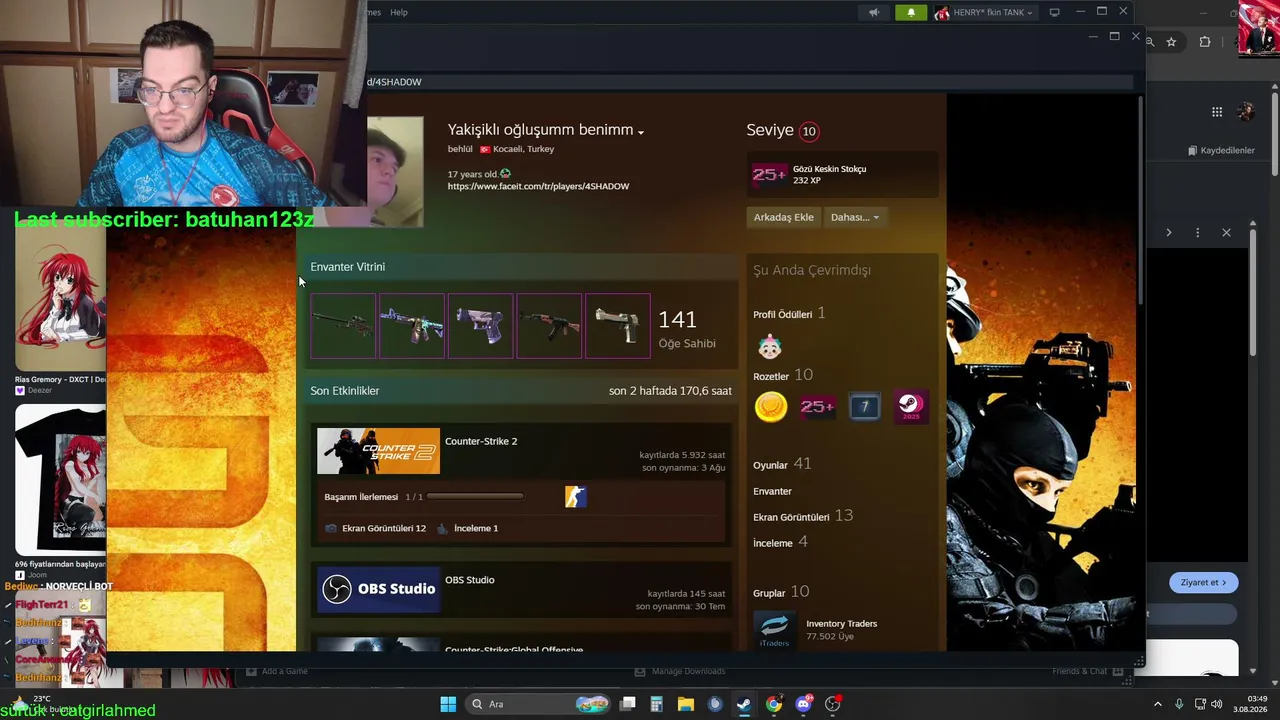Image resolution: width=1280 pixels, height=720 pixels.
Task: Open the Rozetler 10 link
Action: [783, 375]
